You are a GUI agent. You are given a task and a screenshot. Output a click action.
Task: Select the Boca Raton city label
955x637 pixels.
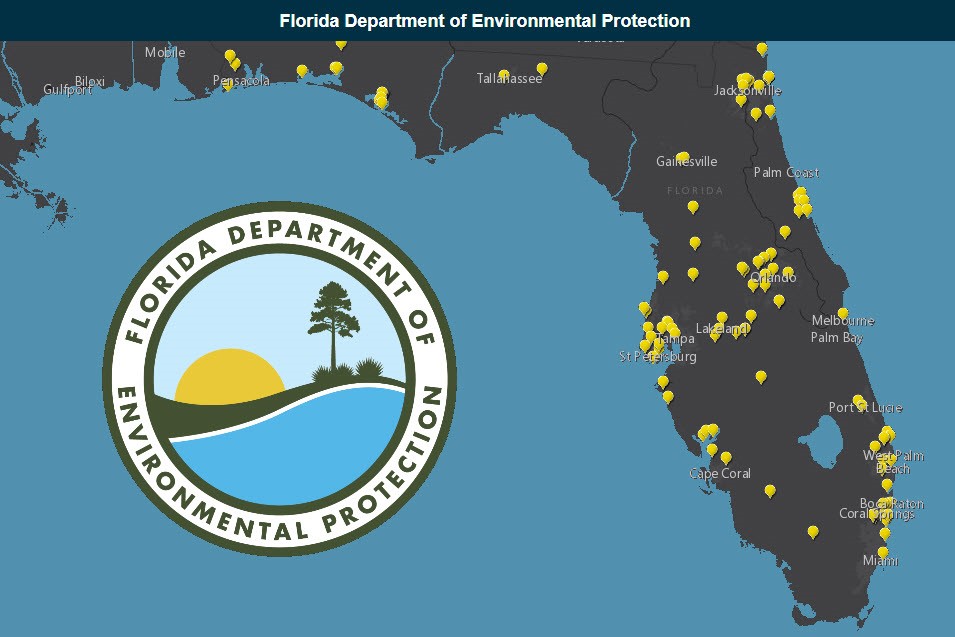tap(892, 504)
